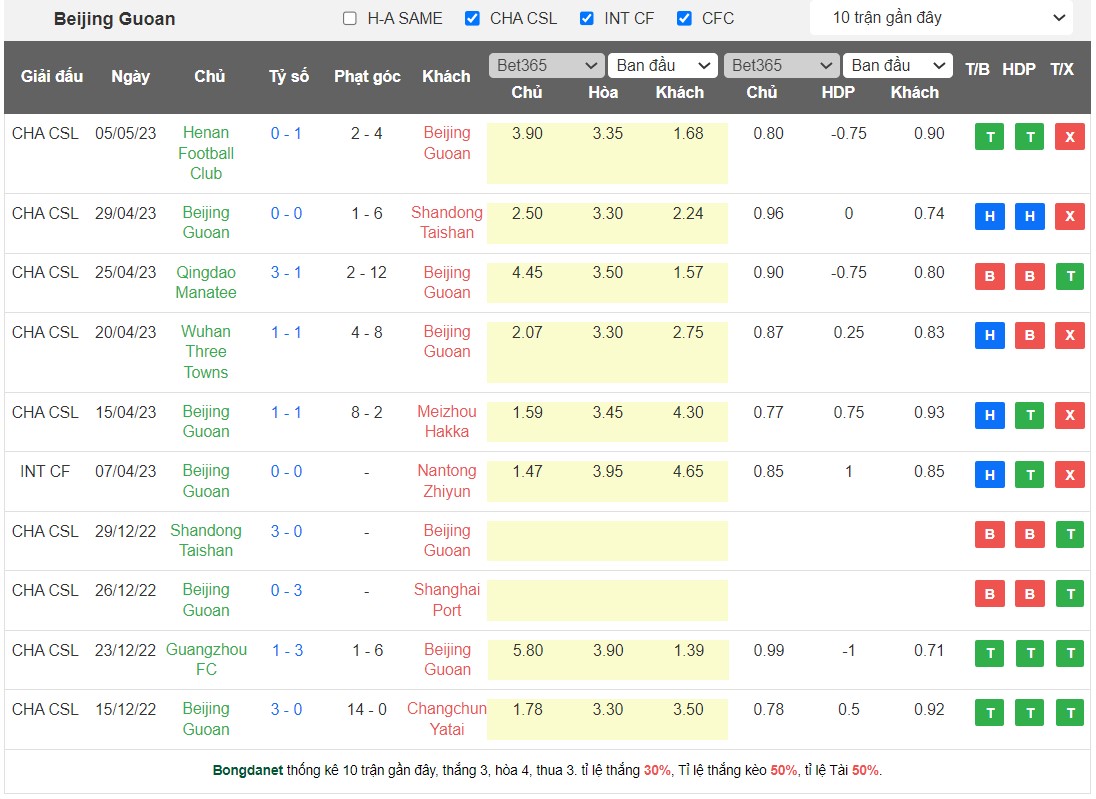Click red B T/B badge in Shanghai Port row
Image resolution: width=1096 pixels, height=799 pixels.
[989, 594]
